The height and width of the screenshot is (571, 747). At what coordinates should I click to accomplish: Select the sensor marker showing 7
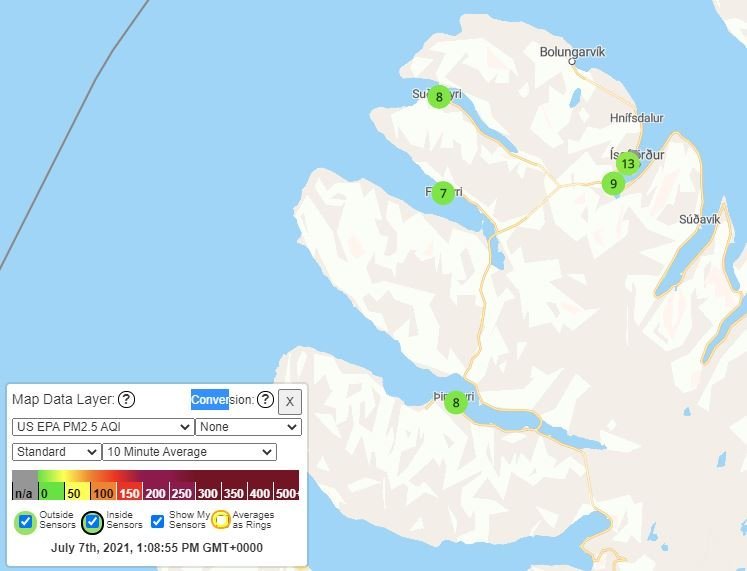click(443, 194)
